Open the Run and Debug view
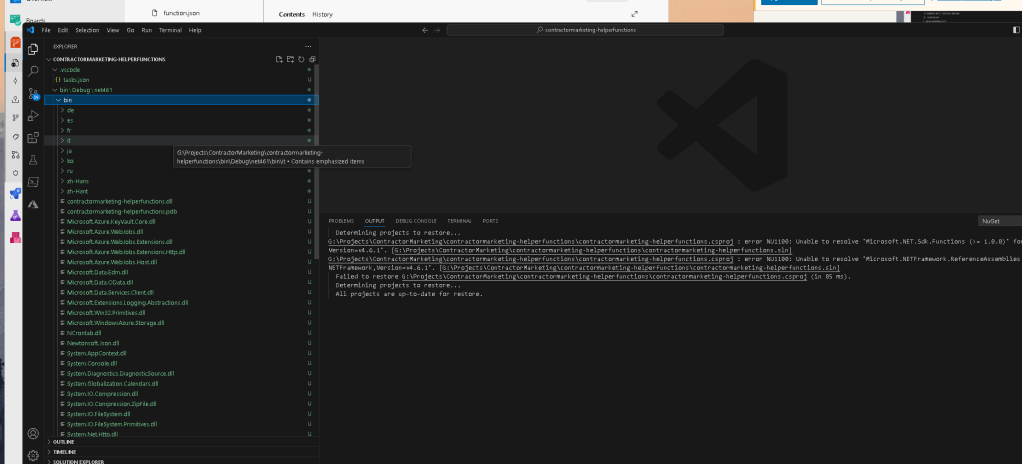Screen dimensions: 1022x464 coord(33,115)
